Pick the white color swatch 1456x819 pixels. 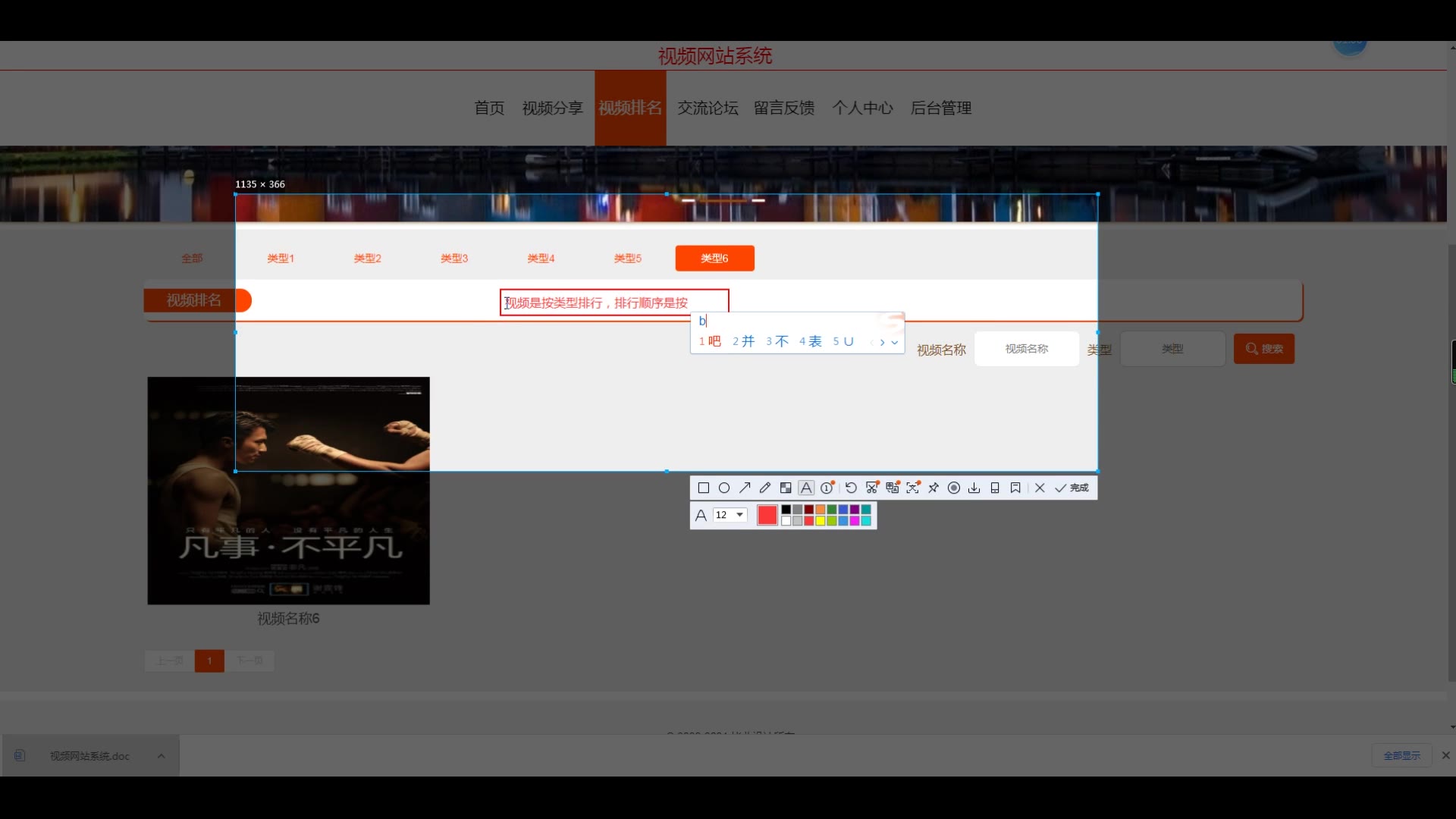(786, 521)
